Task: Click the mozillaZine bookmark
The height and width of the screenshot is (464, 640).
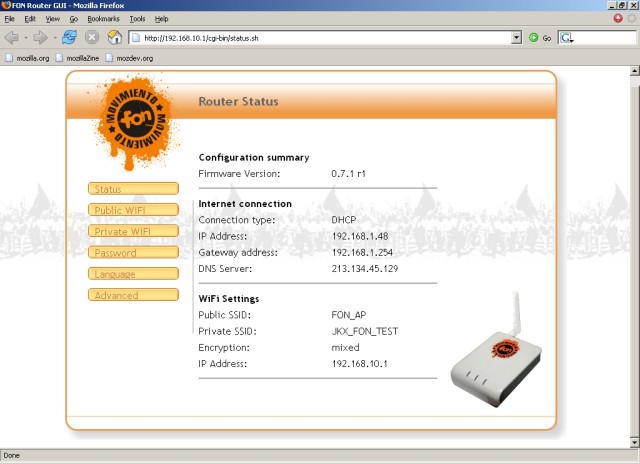Action: (82, 58)
